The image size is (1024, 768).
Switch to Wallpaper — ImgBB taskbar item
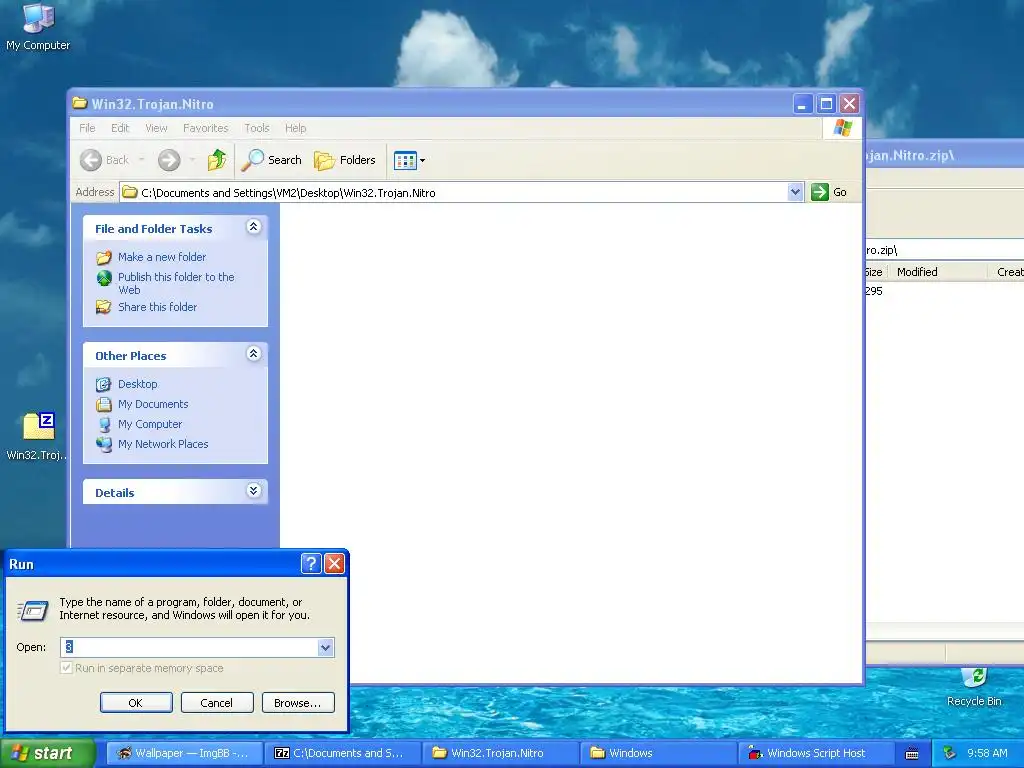(x=184, y=754)
